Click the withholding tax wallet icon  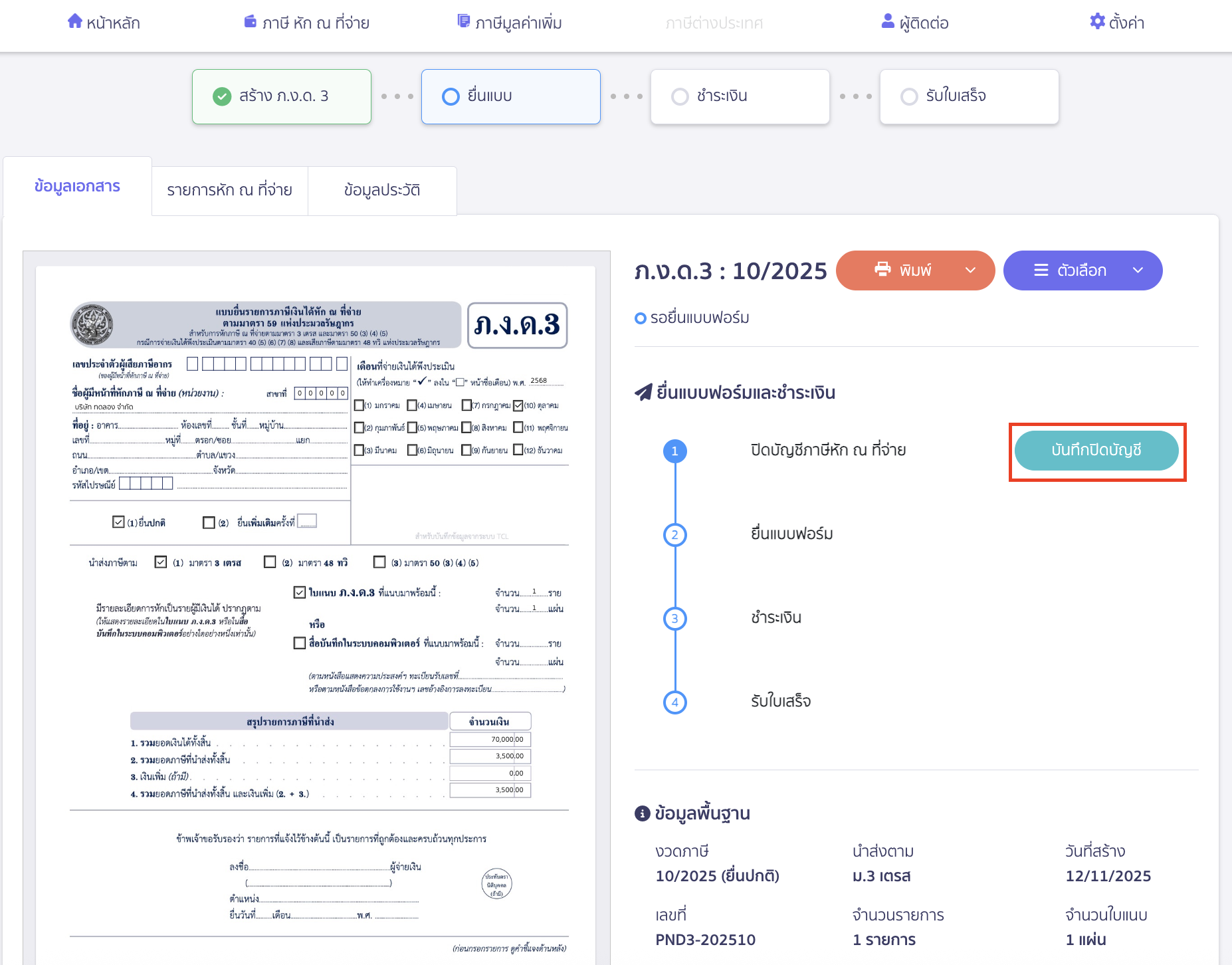click(x=251, y=21)
